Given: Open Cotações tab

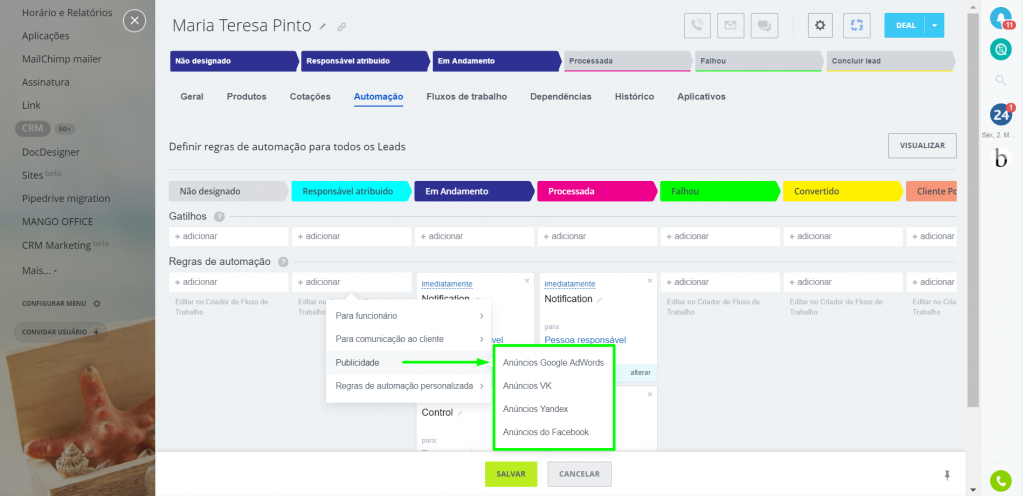Looking at the screenshot, I should tap(310, 97).
